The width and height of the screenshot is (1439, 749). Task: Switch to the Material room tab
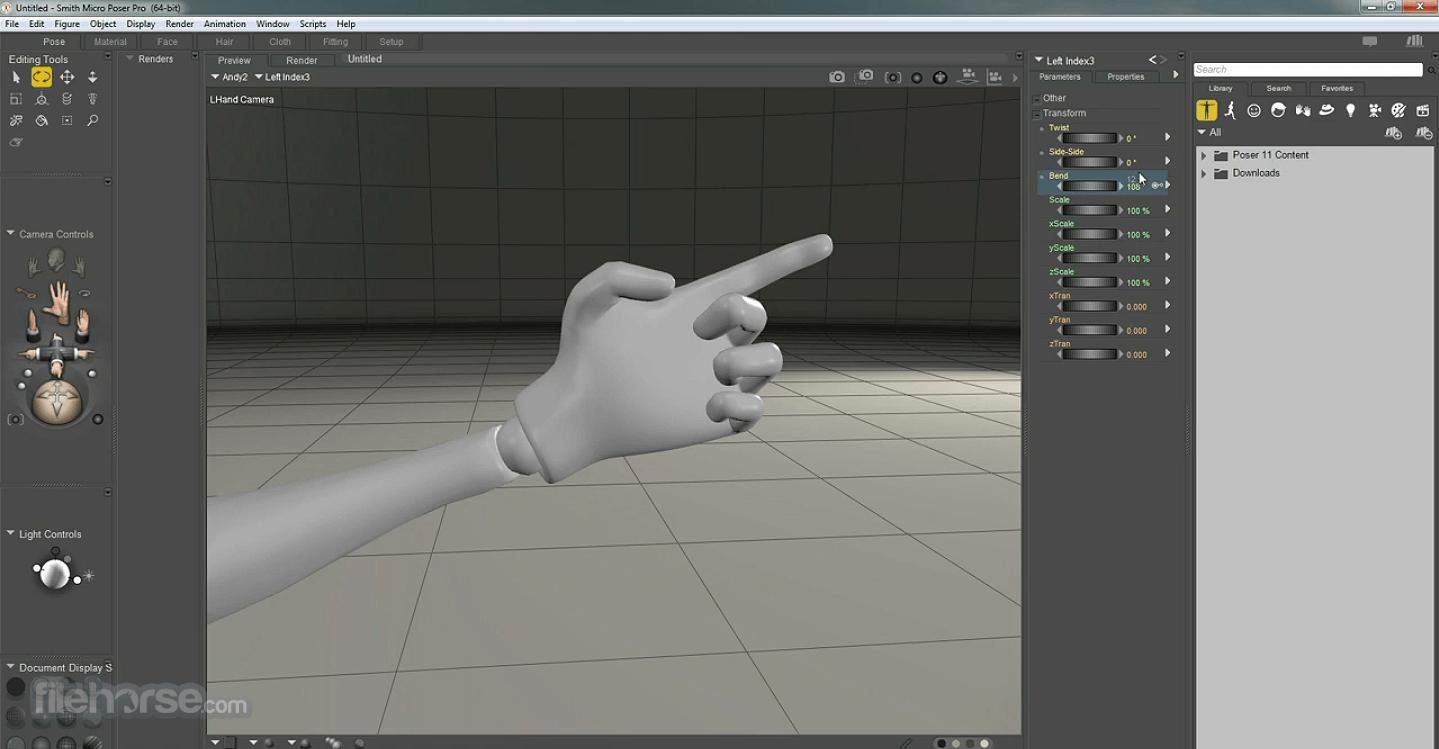point(110,42)
